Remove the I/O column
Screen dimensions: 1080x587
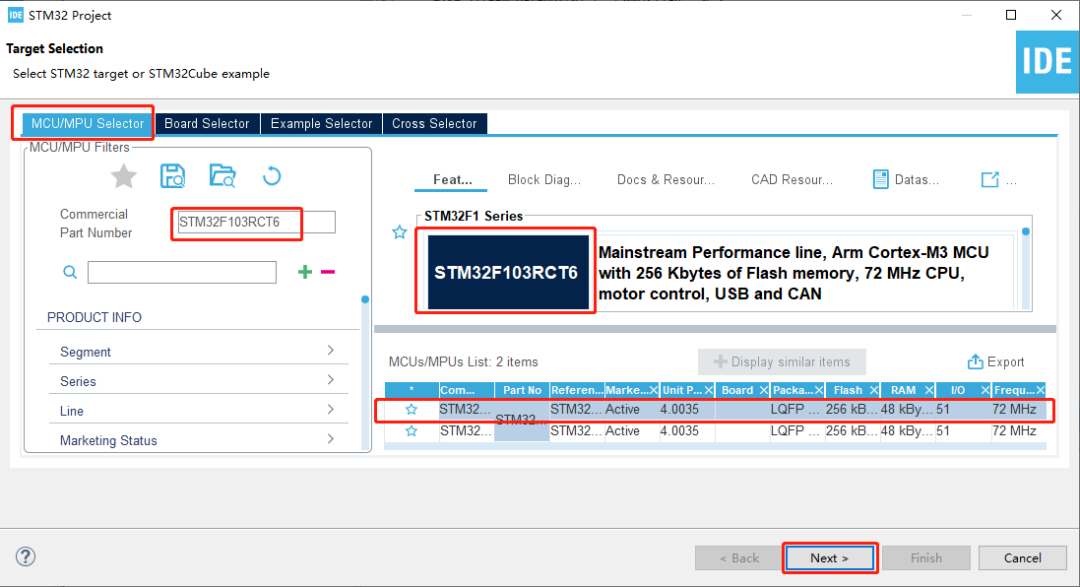(x=984, y=391)
